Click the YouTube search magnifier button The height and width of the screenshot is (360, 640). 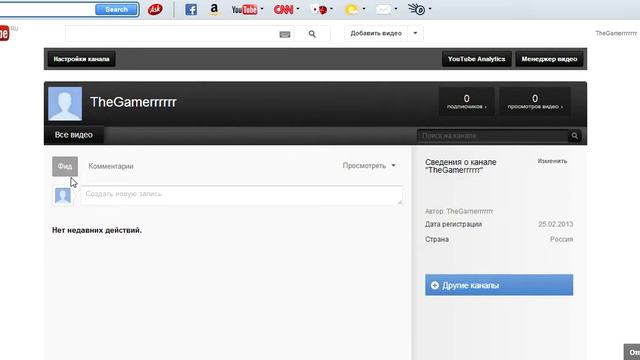312,34
